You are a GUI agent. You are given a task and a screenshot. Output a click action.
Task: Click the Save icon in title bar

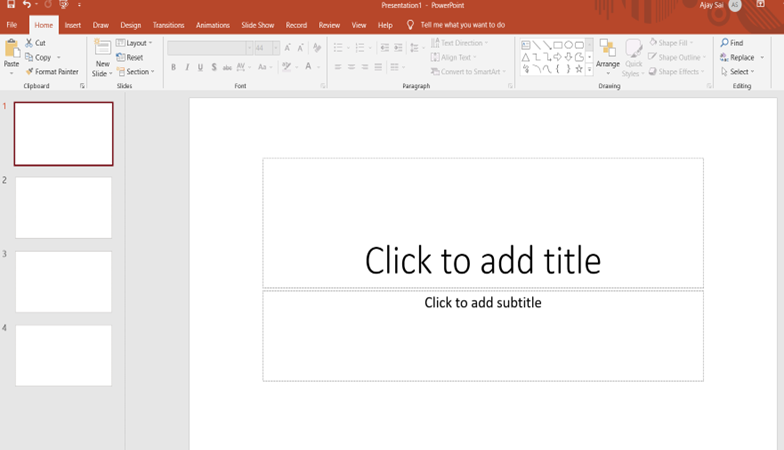pyautogui.click(x=11, y=5)
